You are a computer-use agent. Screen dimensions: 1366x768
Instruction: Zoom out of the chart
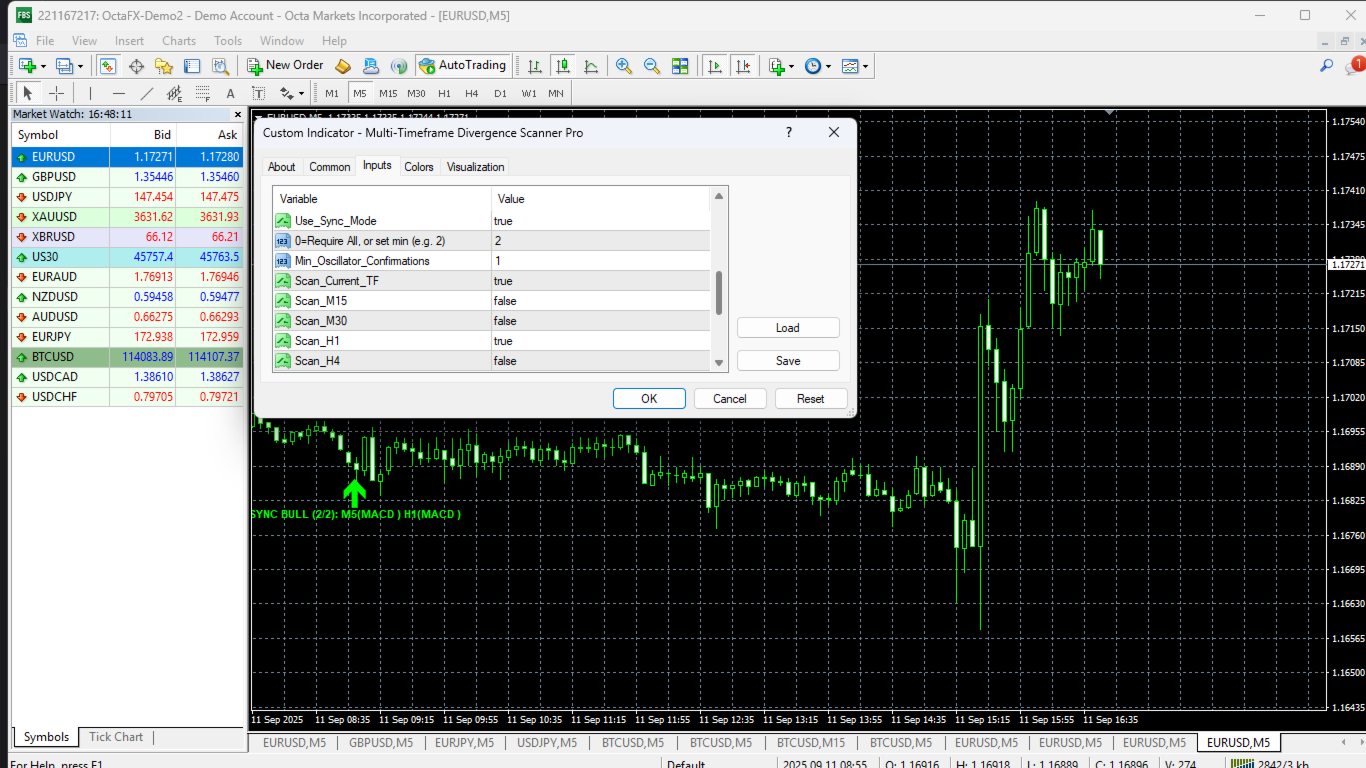(x=652, y=66)
